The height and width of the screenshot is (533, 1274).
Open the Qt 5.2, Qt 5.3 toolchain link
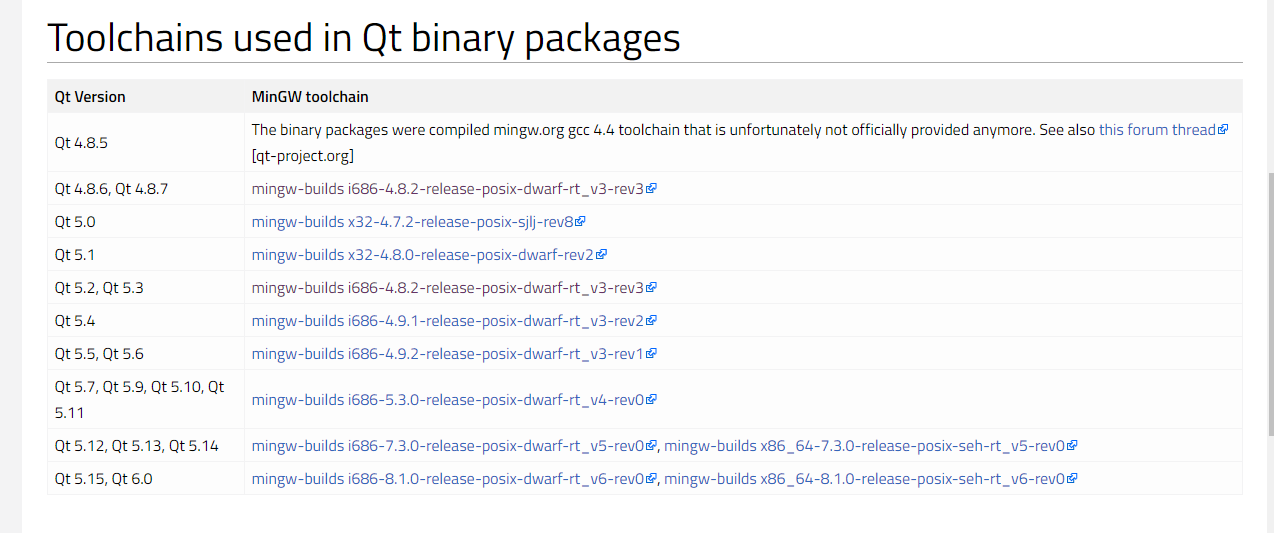coord(448,288)
